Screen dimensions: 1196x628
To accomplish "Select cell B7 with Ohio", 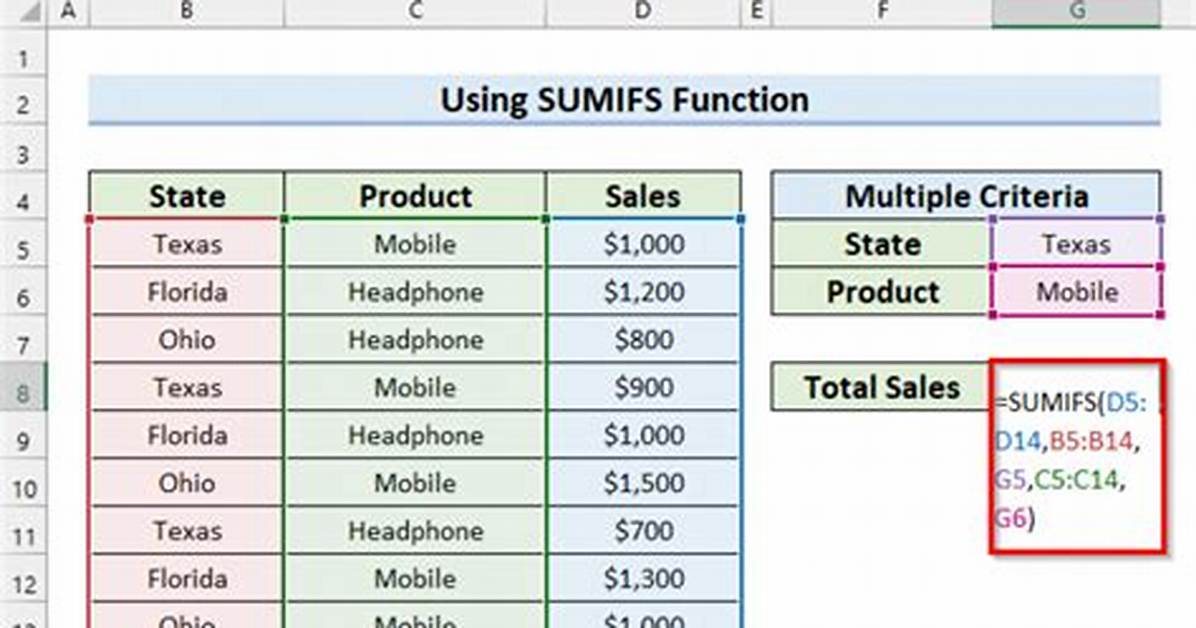I will [x=186, y=339].
